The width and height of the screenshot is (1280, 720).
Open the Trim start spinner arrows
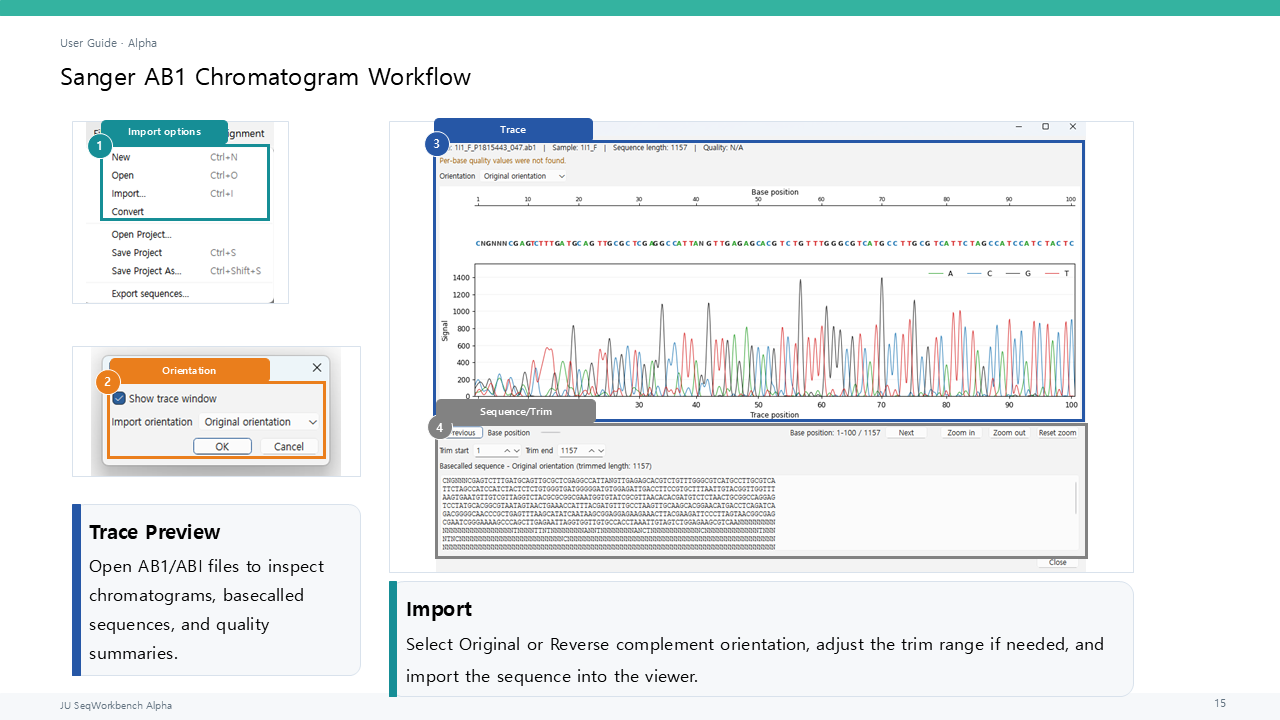point(511,451)
